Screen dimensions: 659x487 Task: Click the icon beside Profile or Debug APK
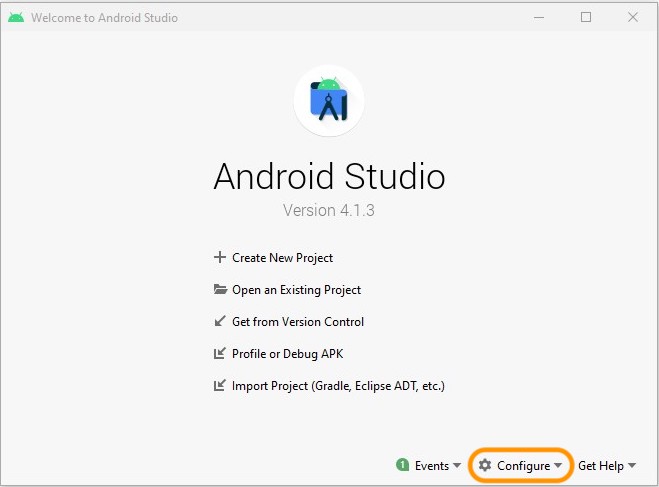[x=220, y=353]
